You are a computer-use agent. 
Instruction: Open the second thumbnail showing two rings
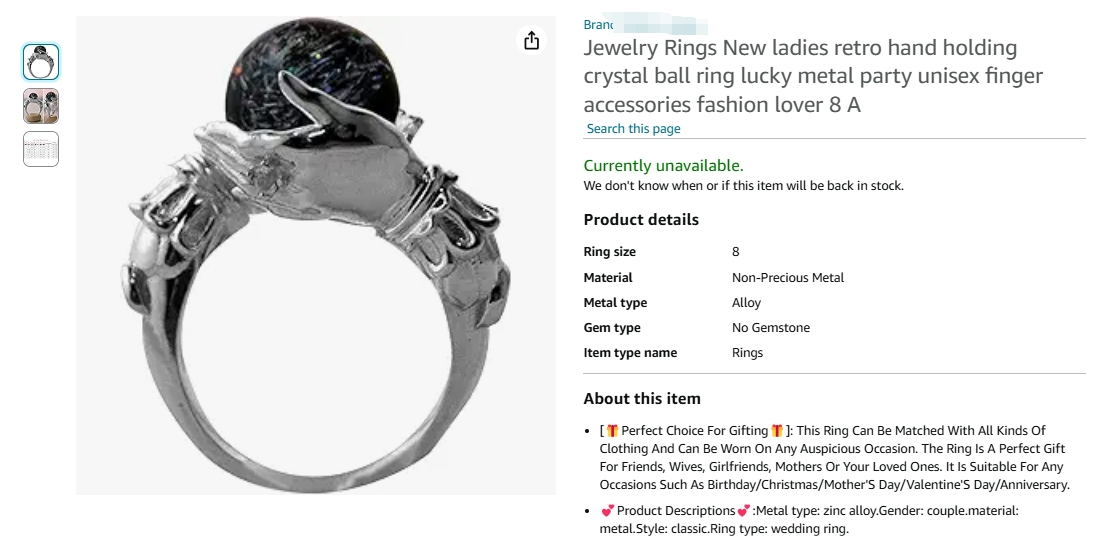(x=41, y=106)
